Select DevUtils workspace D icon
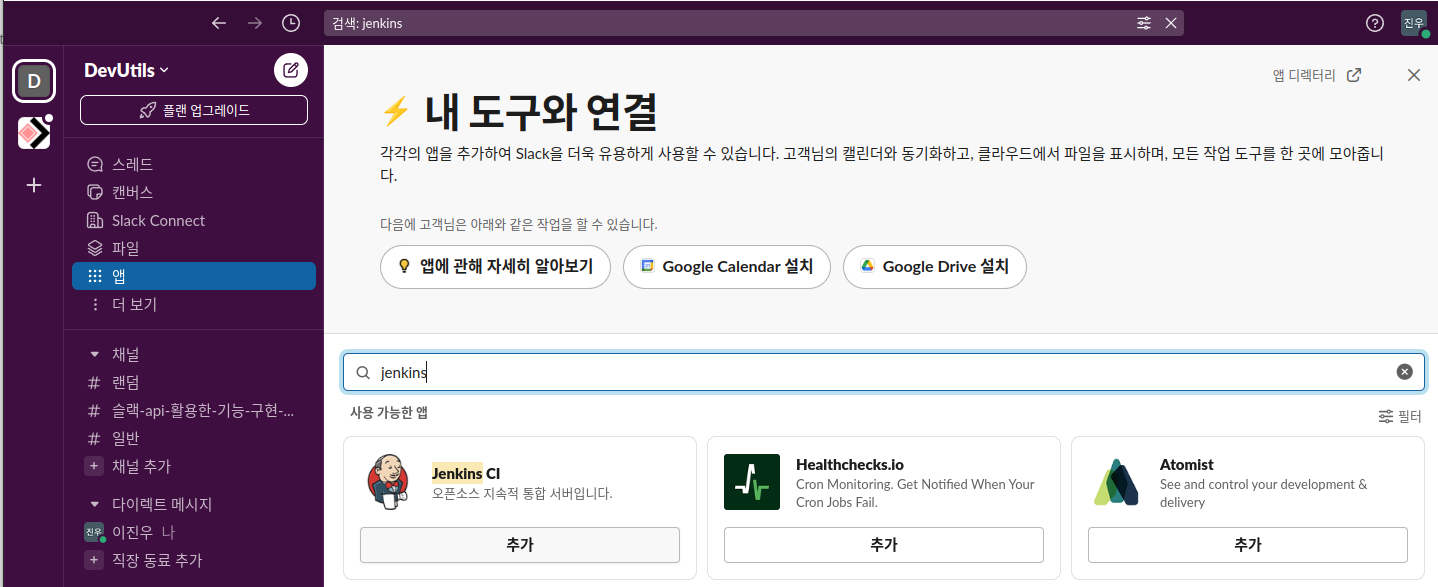The height and width of the screenshot is (587, 1438). pos(34,81)
